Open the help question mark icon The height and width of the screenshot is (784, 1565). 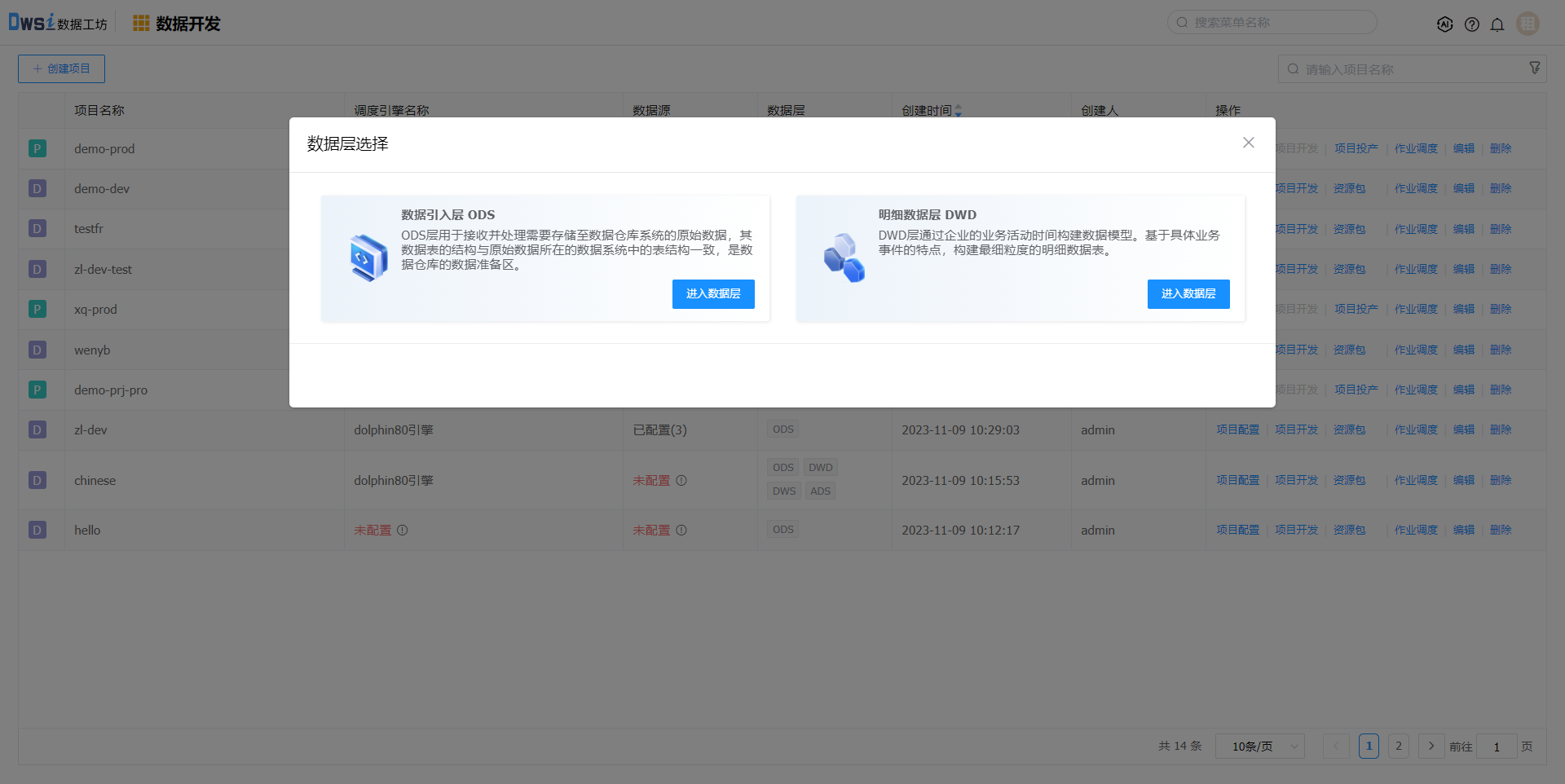pos(1471,24)
